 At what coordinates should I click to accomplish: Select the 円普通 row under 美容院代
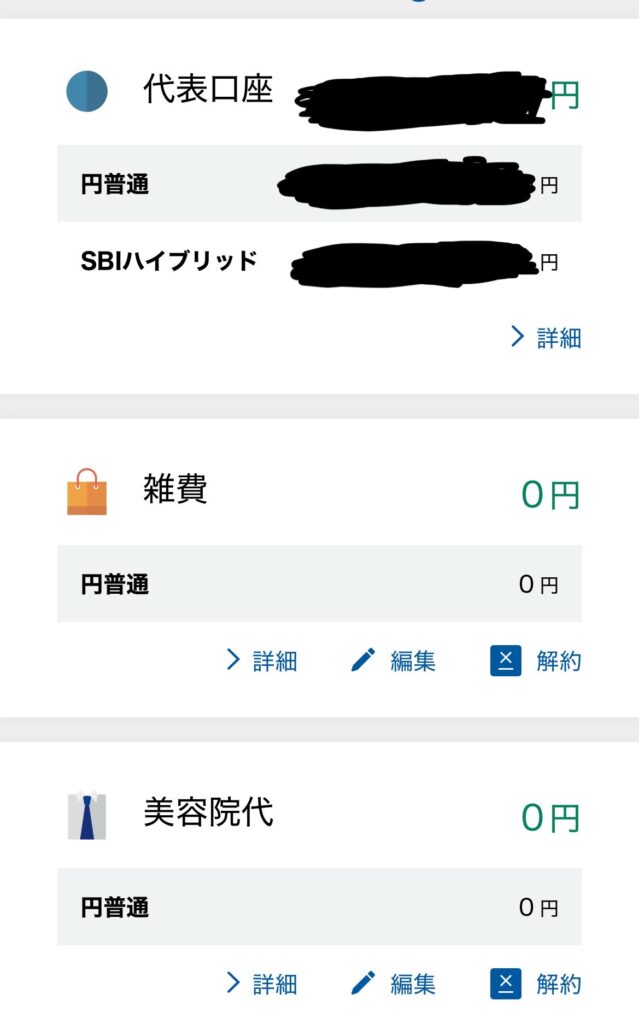pos(319,907)
